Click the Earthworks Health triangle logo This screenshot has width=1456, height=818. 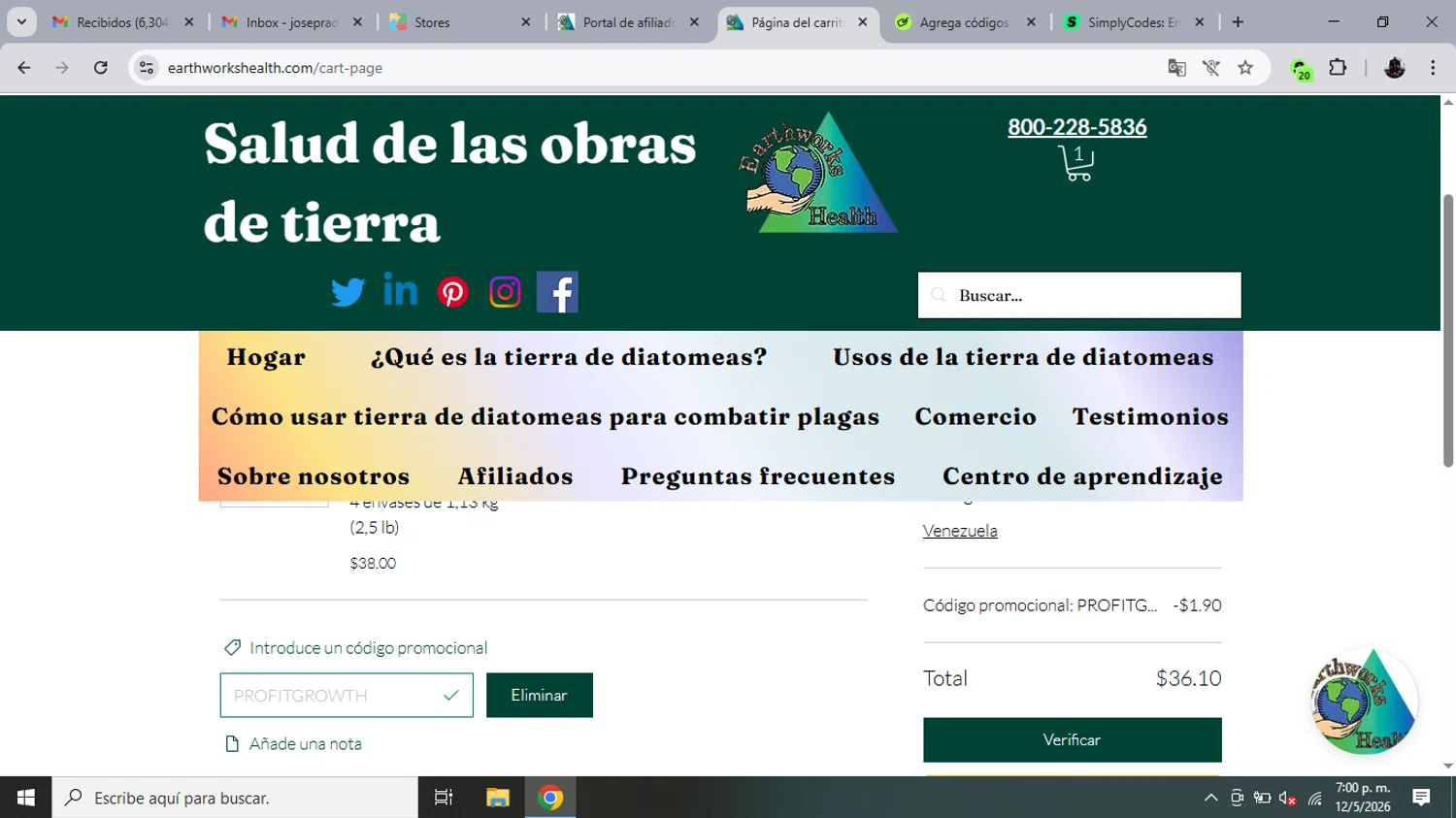pos(819,173)
